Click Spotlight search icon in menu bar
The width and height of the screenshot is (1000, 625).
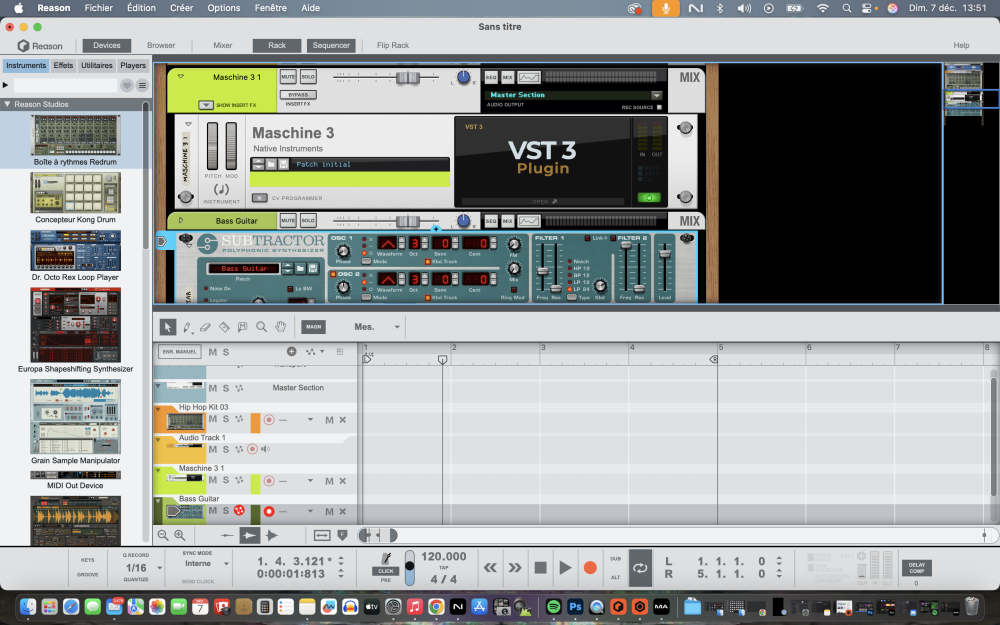point(846,8)
